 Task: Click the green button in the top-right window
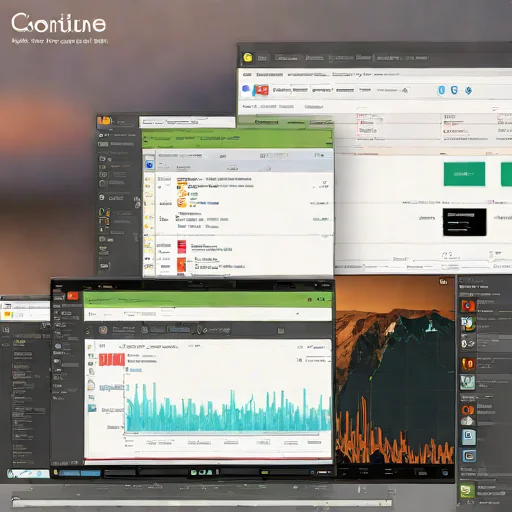[464, 174]
